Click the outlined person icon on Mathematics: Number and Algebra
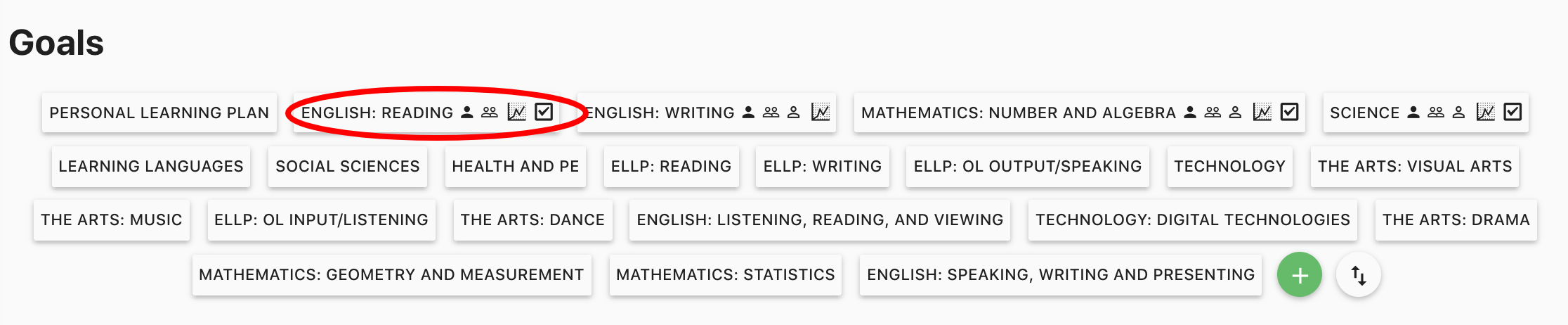1568x325 pixels. (1235, 113)
